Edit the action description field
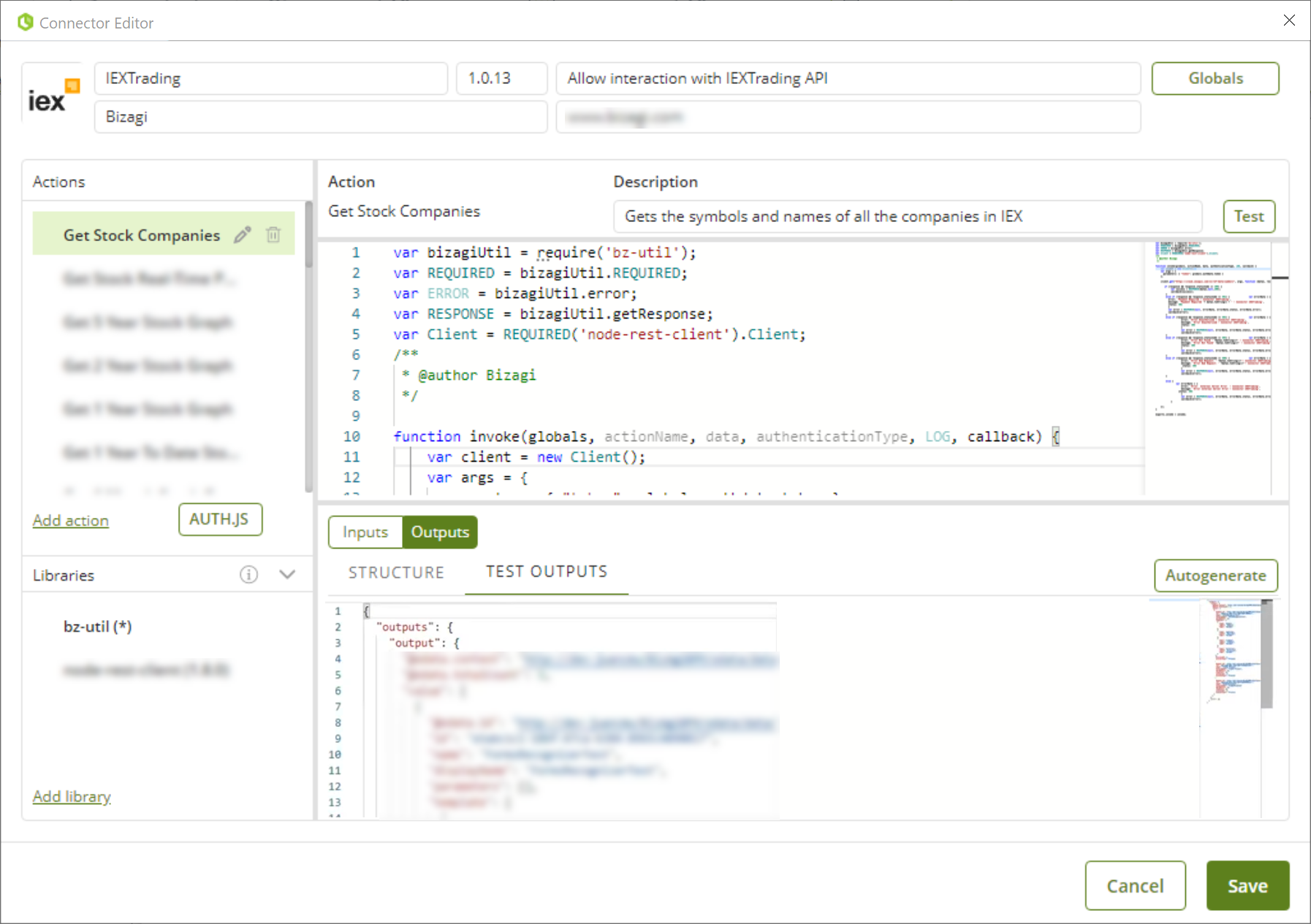The height and width of the screenshot is (924, 1311). tap(908, 216)
